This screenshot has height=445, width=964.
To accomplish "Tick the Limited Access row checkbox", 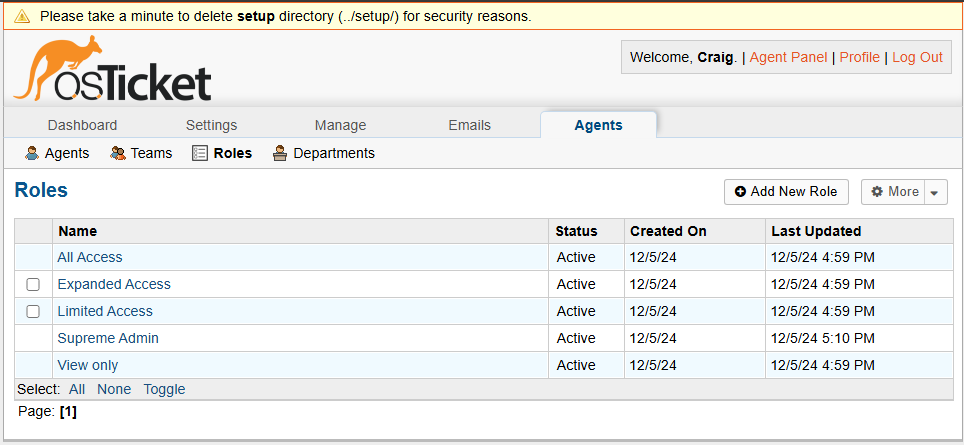I will [x=33, y=312].
